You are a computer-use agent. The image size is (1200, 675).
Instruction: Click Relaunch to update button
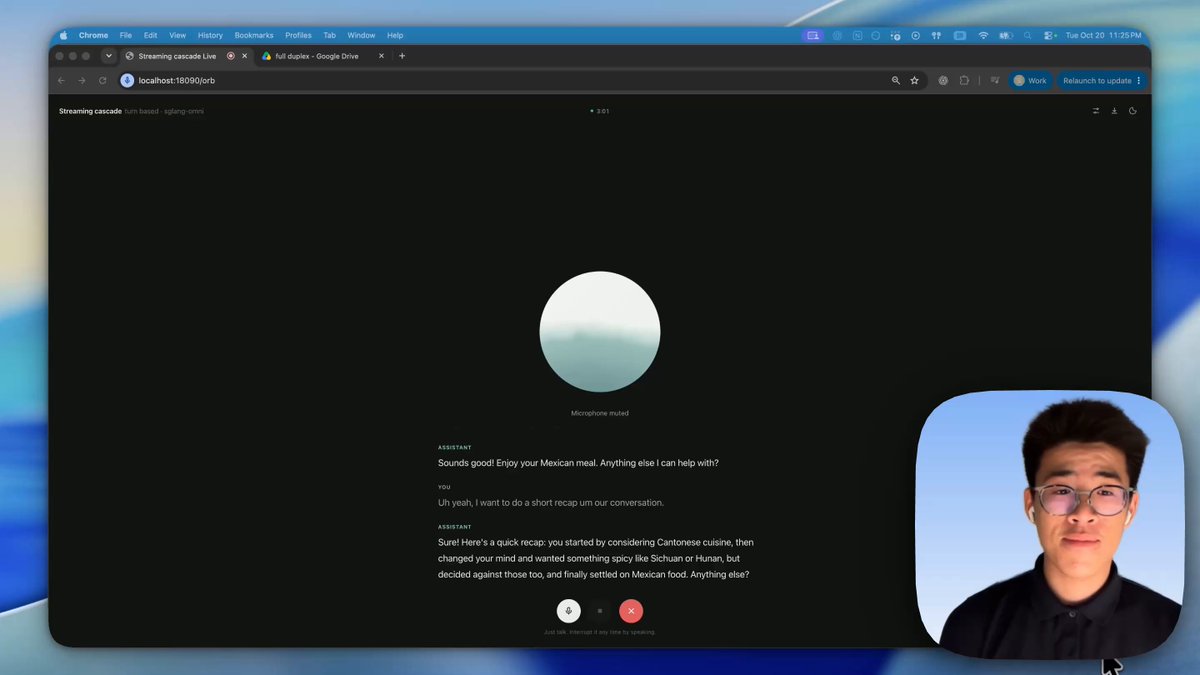1101,80
